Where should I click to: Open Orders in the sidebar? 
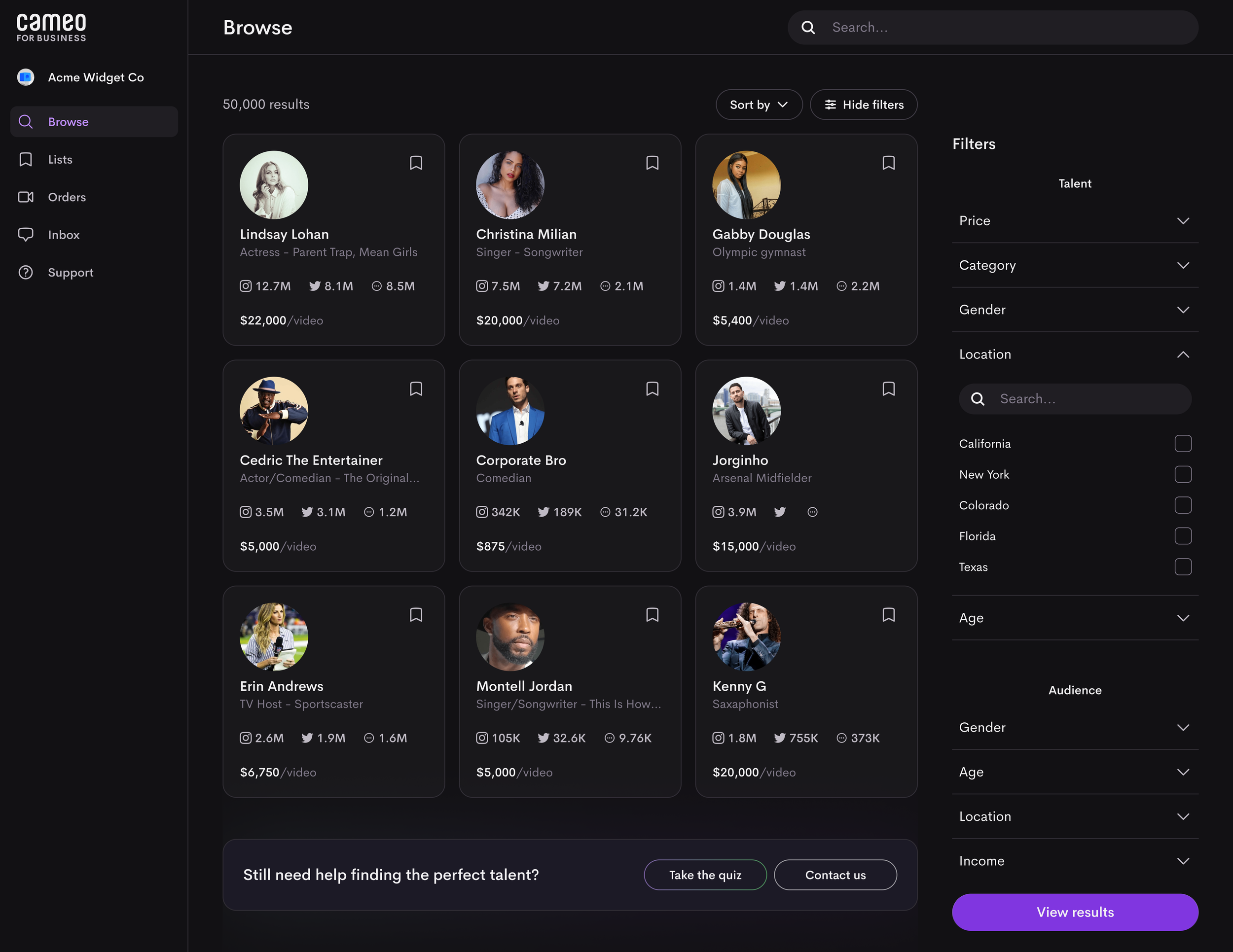pos(67,197)
